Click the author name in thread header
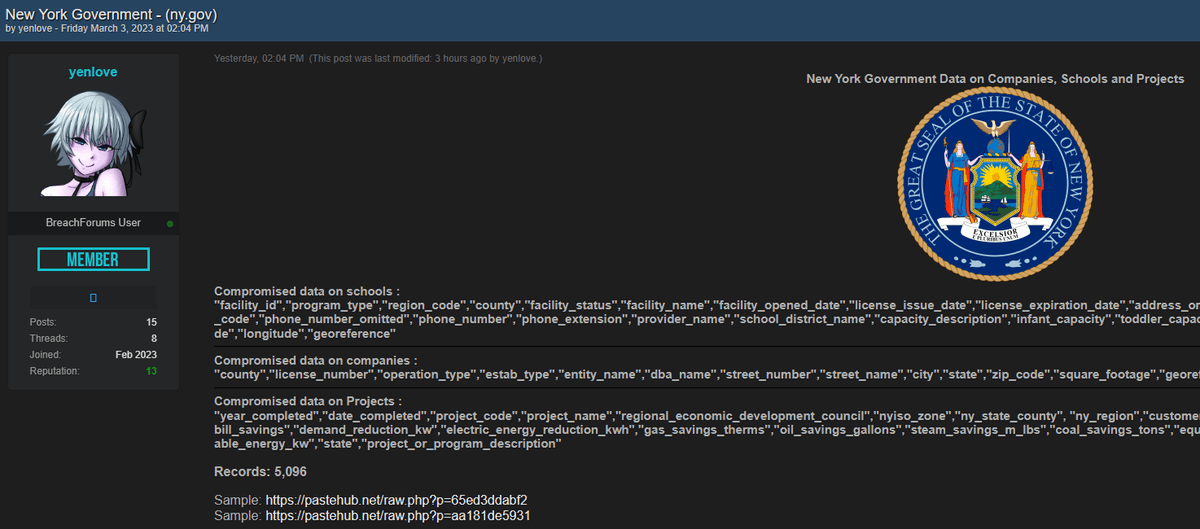The height and width of the screenshot is (529, 1200). [37, 29]
